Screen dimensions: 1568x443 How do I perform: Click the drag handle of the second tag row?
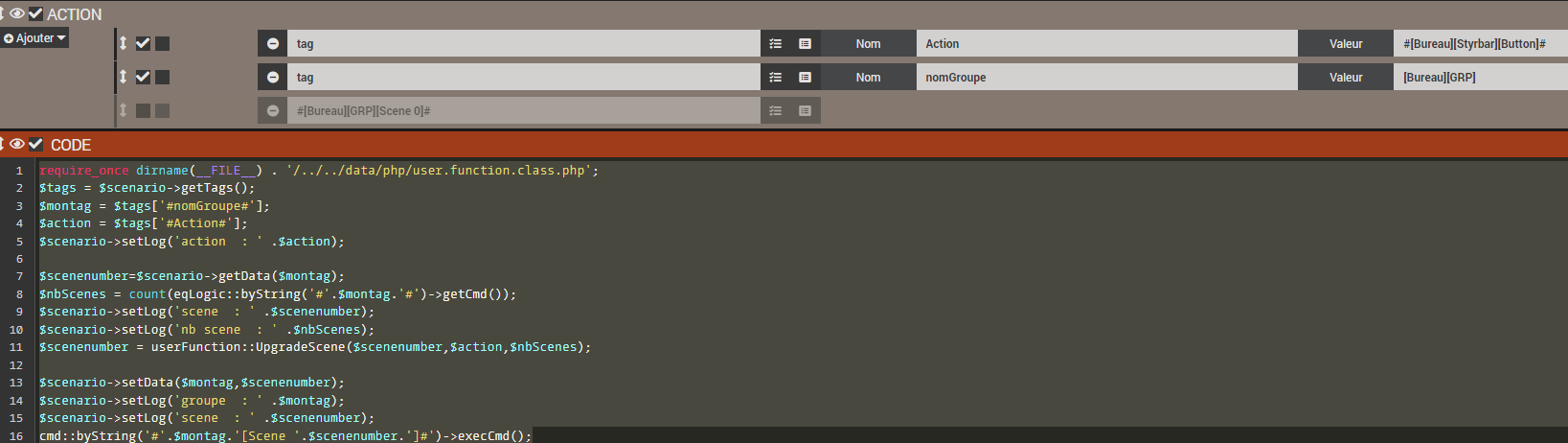point(123,77)
